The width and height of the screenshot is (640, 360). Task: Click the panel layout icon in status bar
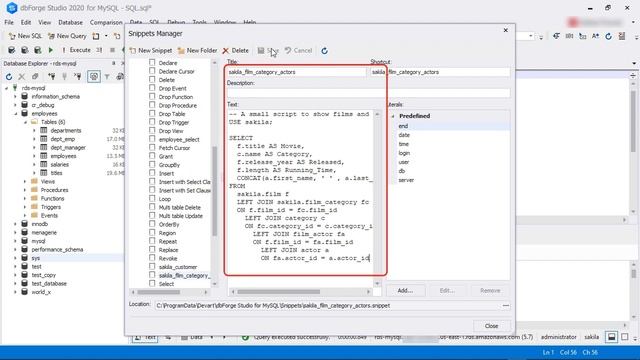tap(611, 337)
